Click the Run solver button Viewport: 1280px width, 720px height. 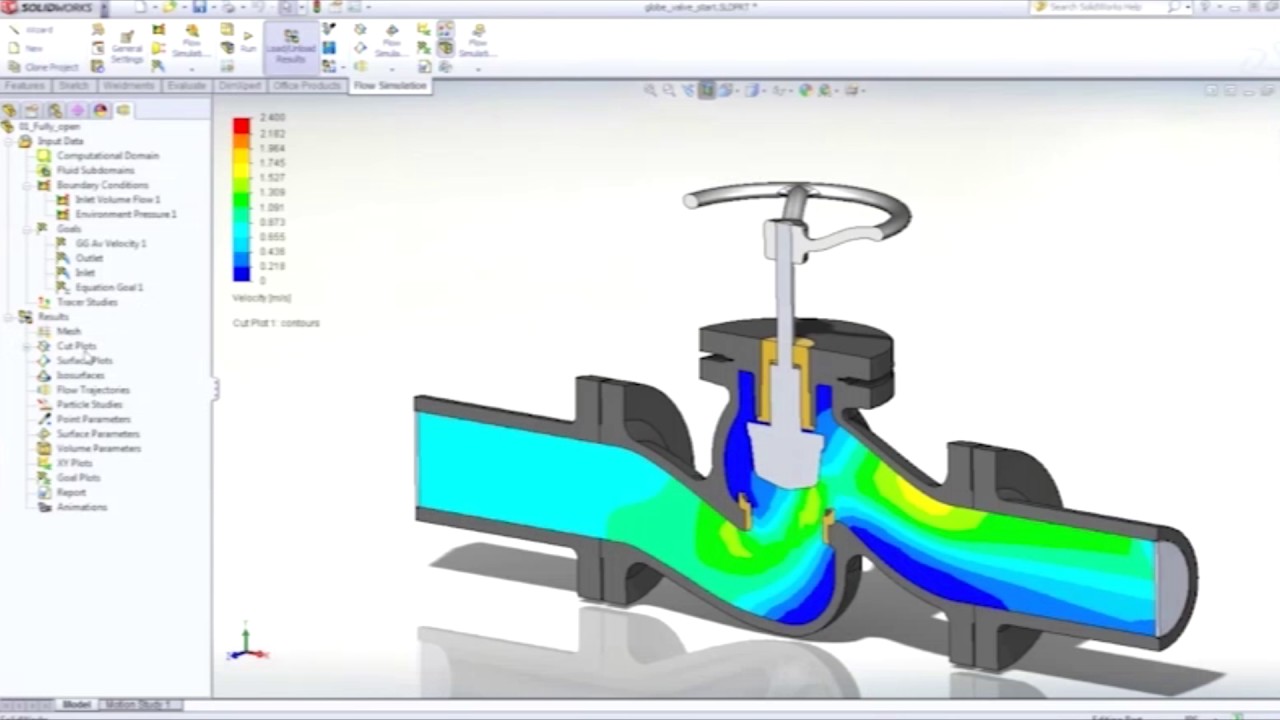[248, 42]
